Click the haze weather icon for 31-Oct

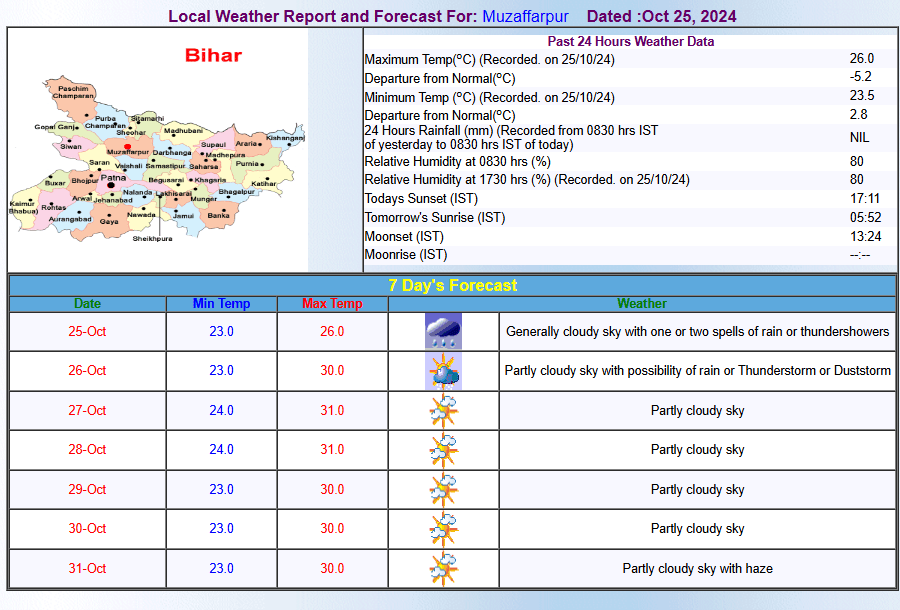pyautogui.click(x=443, y=569)
